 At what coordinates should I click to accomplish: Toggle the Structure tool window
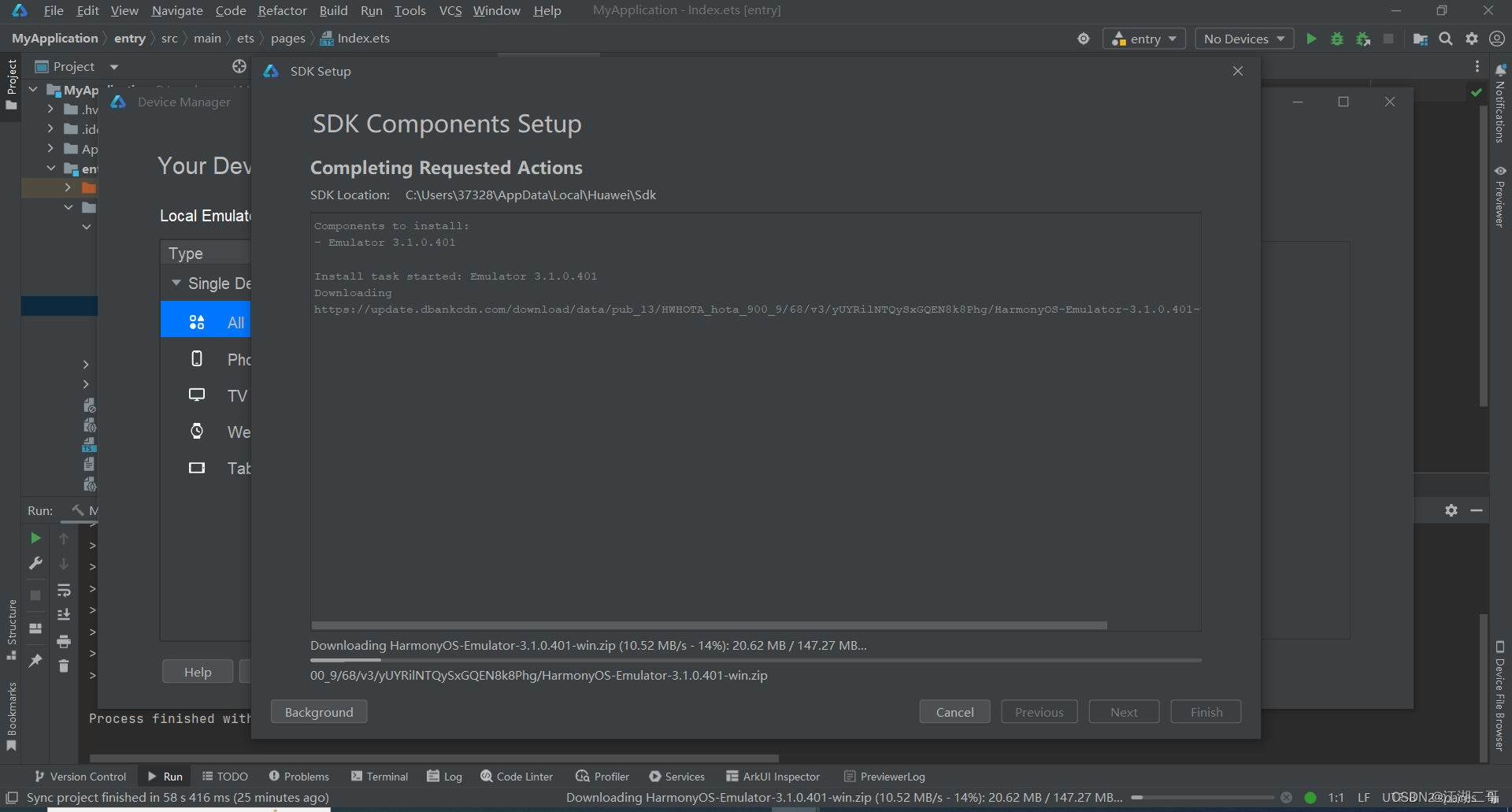[x=11, y=629]
